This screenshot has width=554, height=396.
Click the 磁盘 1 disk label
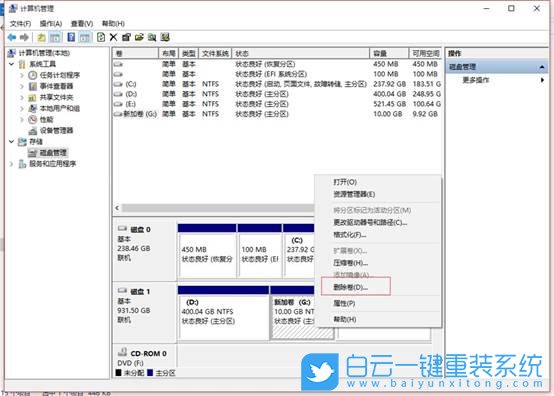141,291
